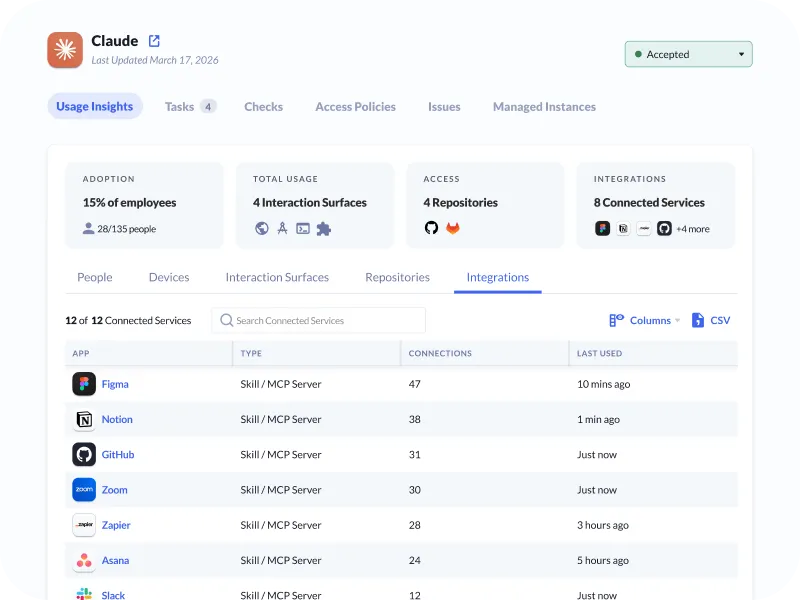Screen dimensions: 800x600
Task: Click Zapier icon in Integrations card
Action: (644, 229)
